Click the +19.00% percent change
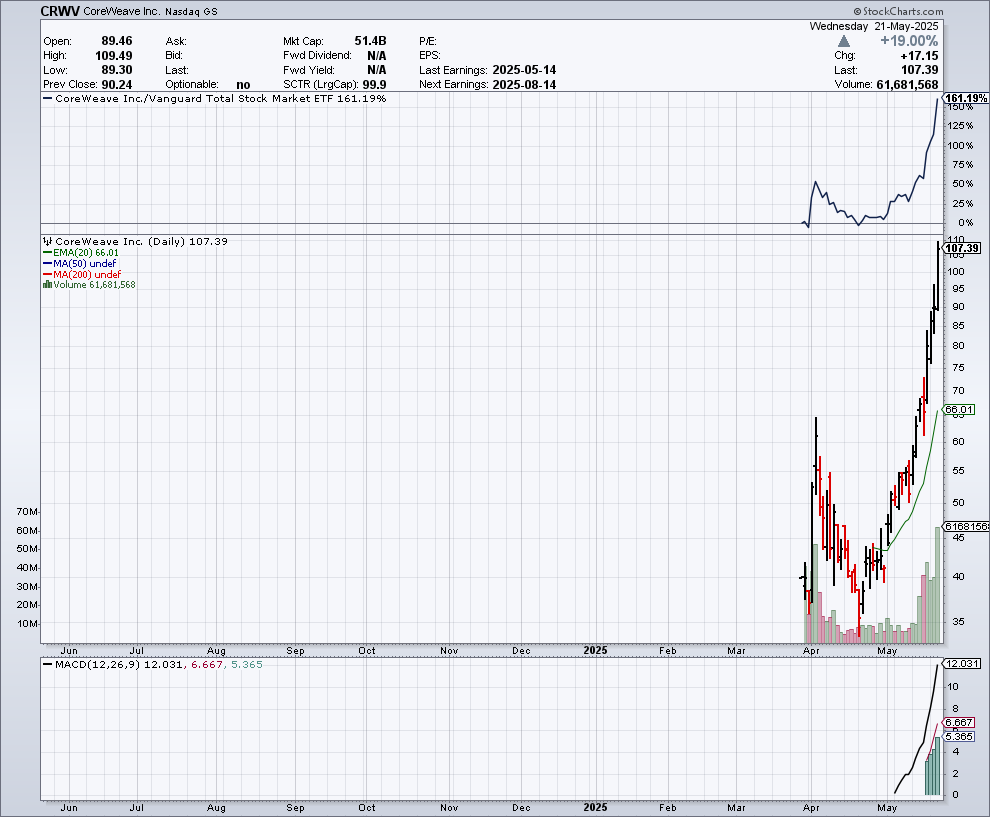The width and height of the screenshot is (990, 817). pyautogui.click(x=909, y=41)
